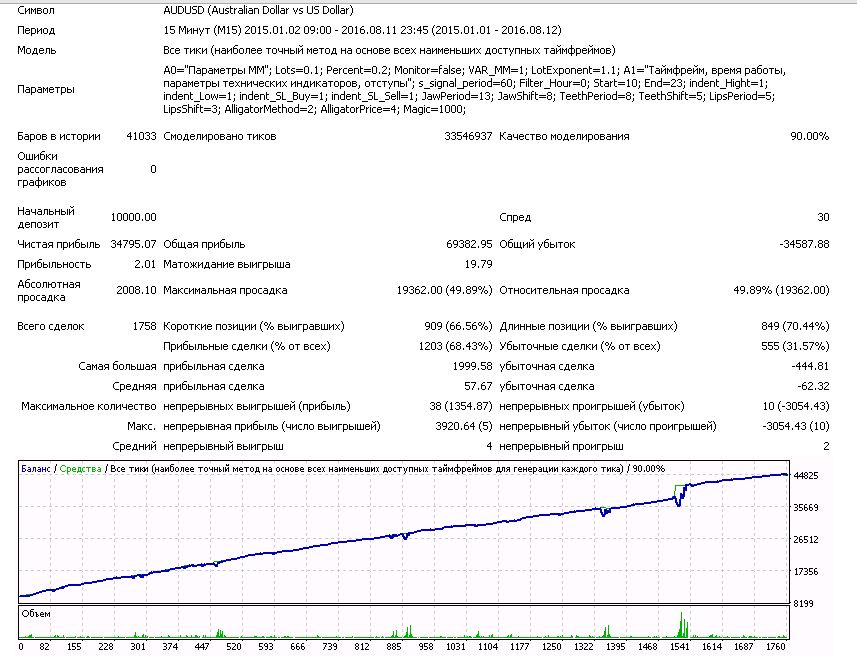857x656 pixels.
Task: Click the 'Объем' volume panel label
Action: tap(36, 614)
